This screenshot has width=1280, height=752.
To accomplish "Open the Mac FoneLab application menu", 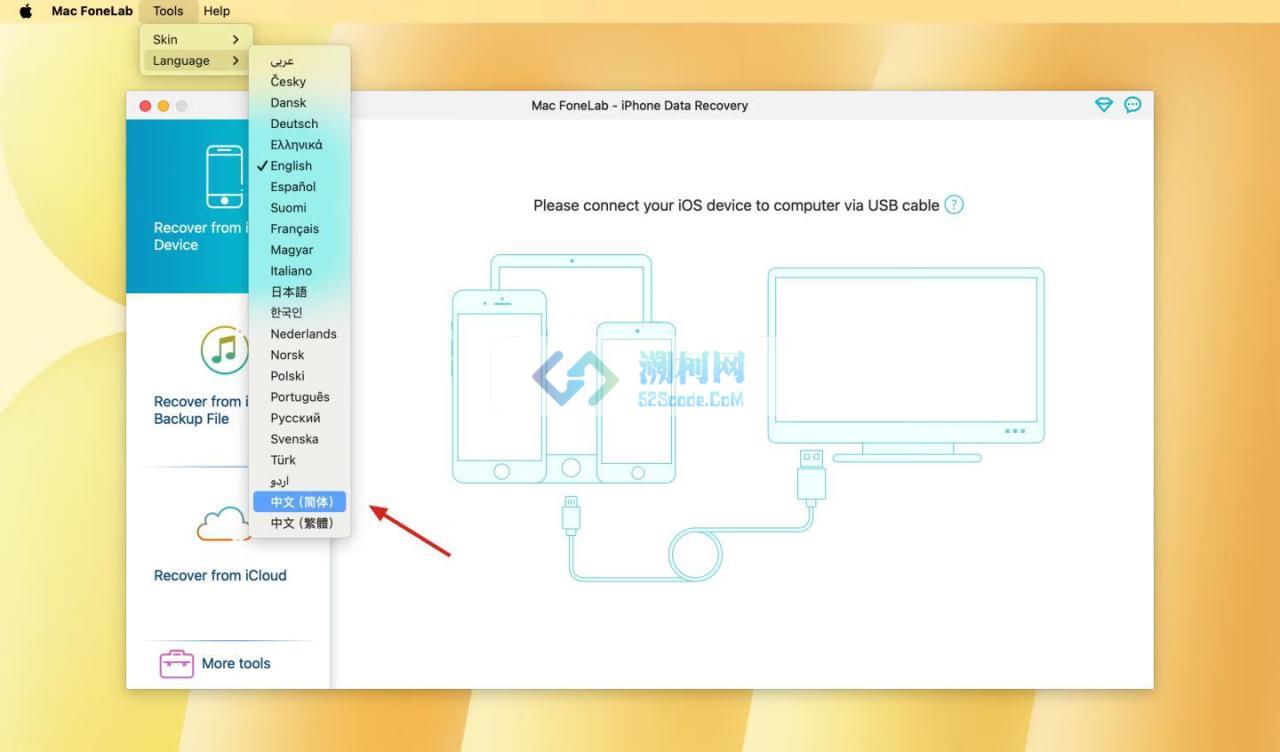I will [92, 11].
